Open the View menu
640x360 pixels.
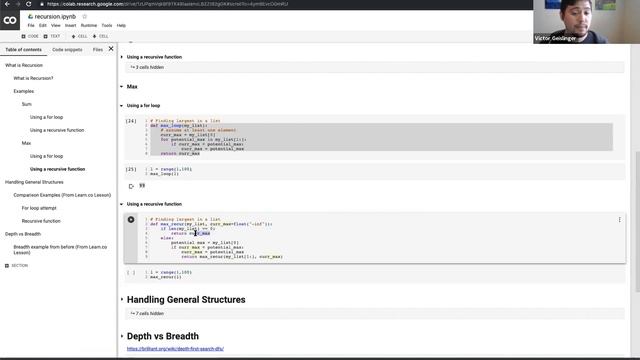tap(56, 25)
